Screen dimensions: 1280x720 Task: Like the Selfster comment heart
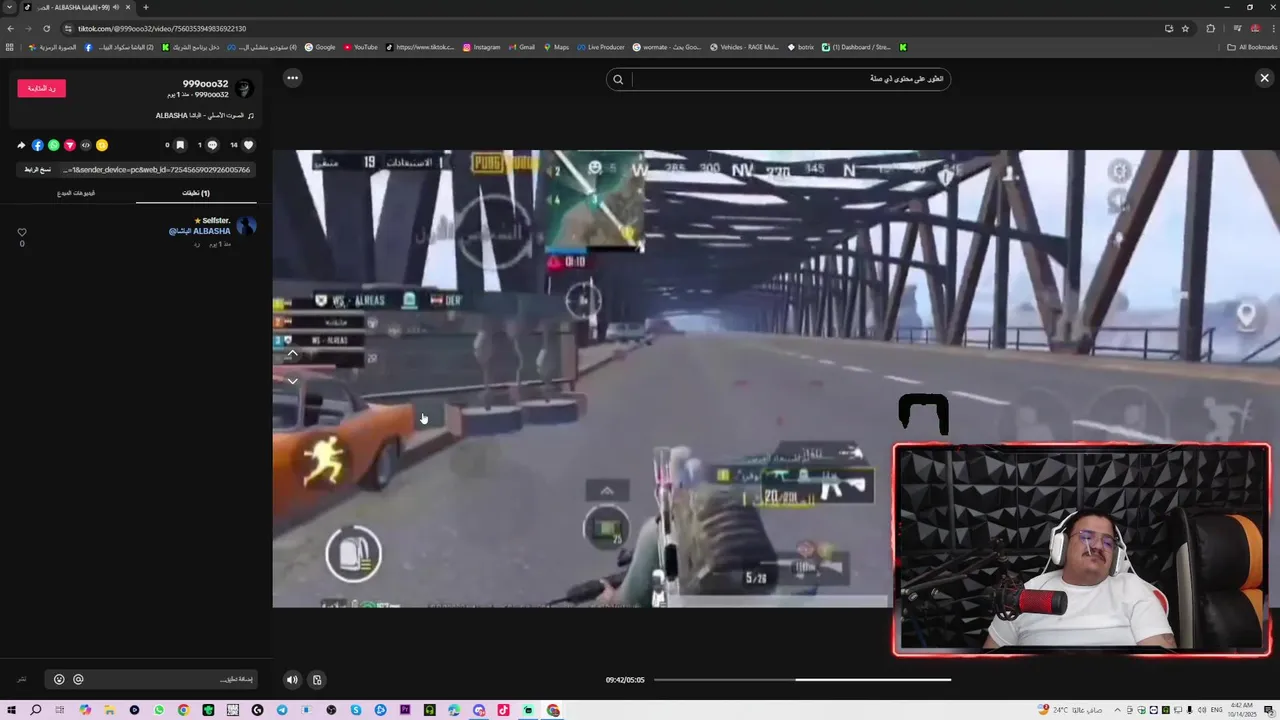[22, 232]
